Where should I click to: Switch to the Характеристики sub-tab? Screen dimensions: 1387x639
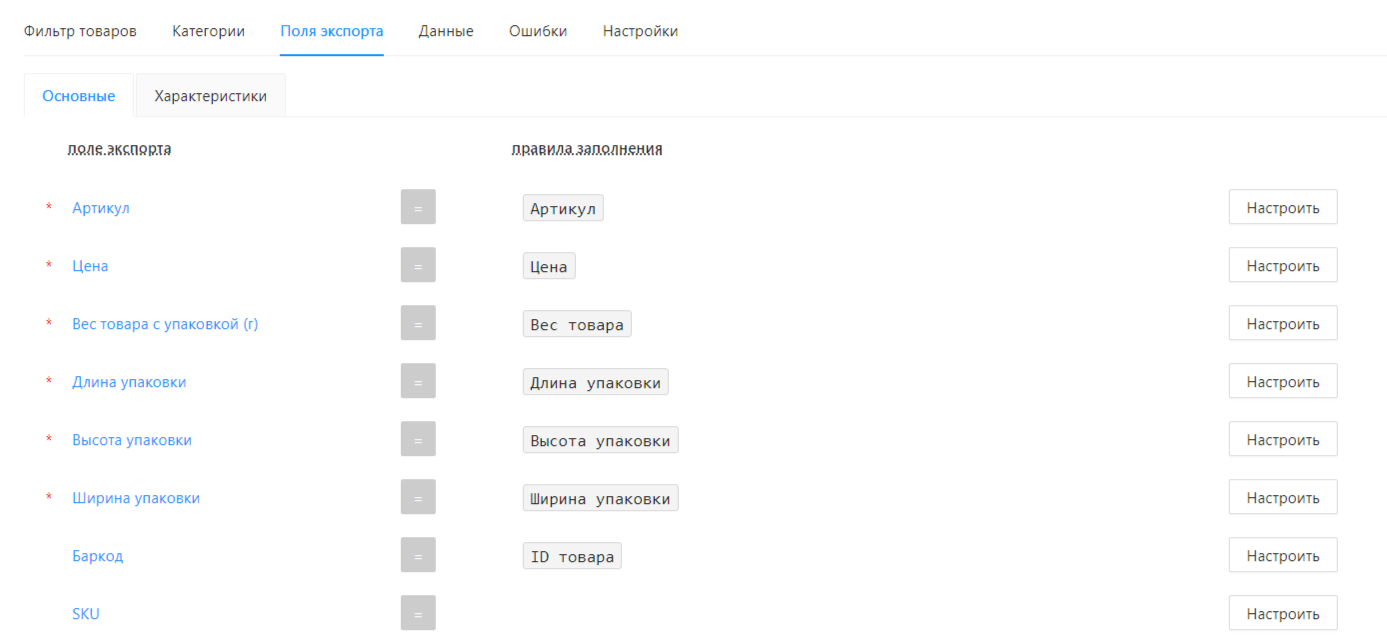[210, 96]
